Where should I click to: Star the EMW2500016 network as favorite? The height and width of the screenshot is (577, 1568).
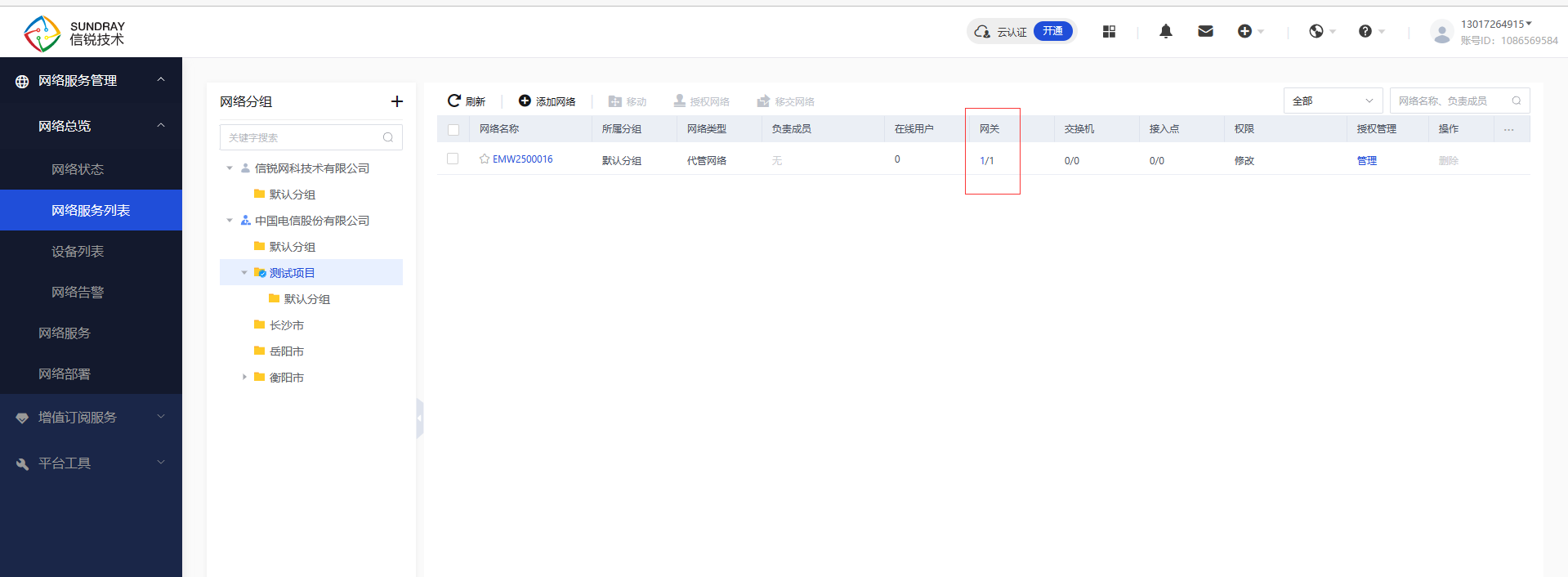485,159
